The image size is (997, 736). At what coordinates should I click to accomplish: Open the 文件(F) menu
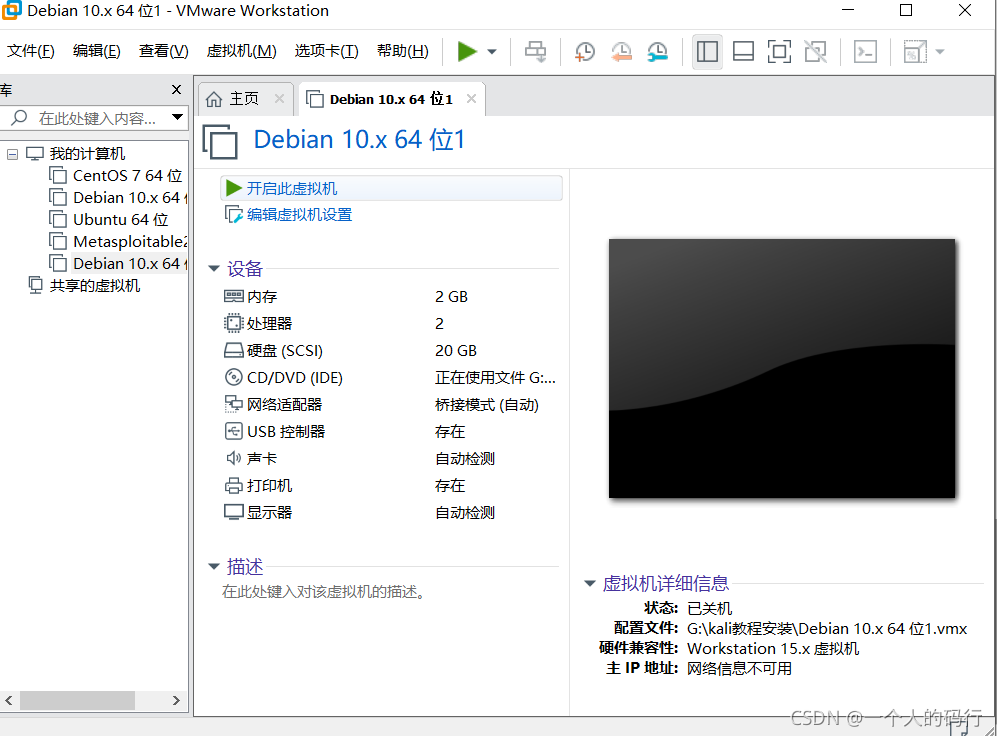click(x=31, y=51)
